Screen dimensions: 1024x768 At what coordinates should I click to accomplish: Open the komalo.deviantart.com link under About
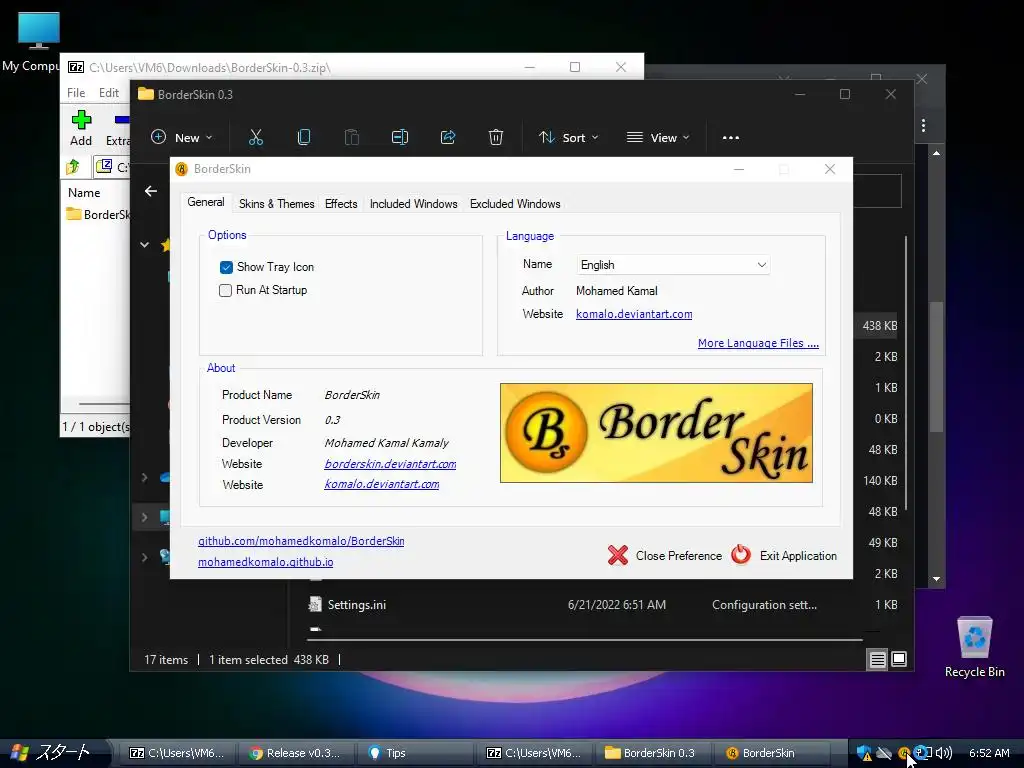click(x=381, y=484)
